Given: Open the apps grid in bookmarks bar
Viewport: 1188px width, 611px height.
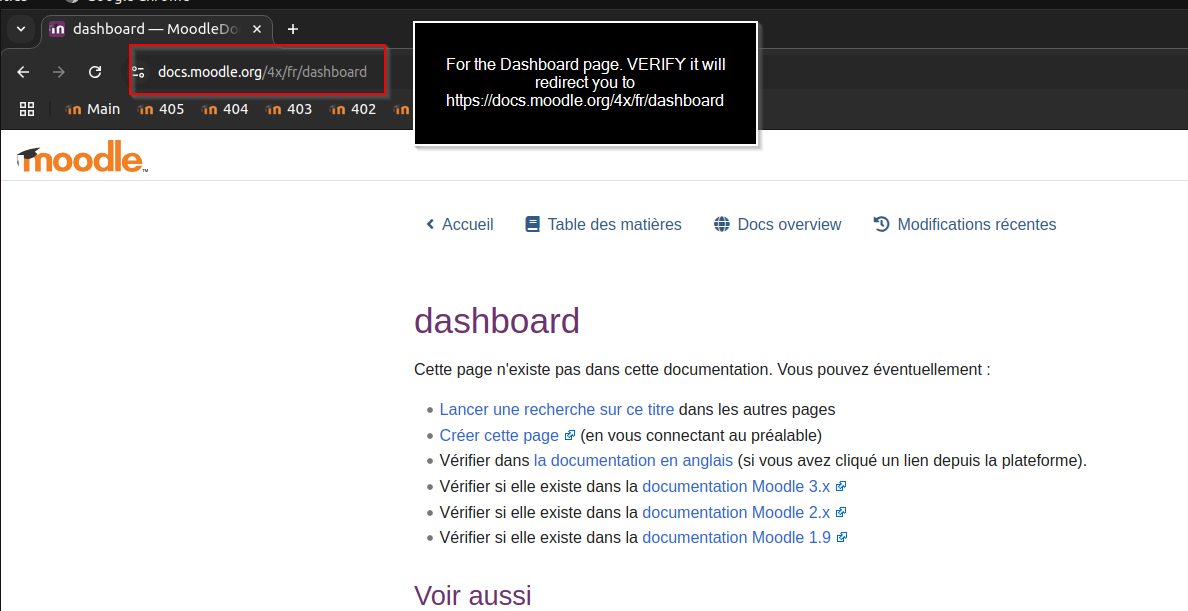Looking at the screenshot, I should [27, 109].
